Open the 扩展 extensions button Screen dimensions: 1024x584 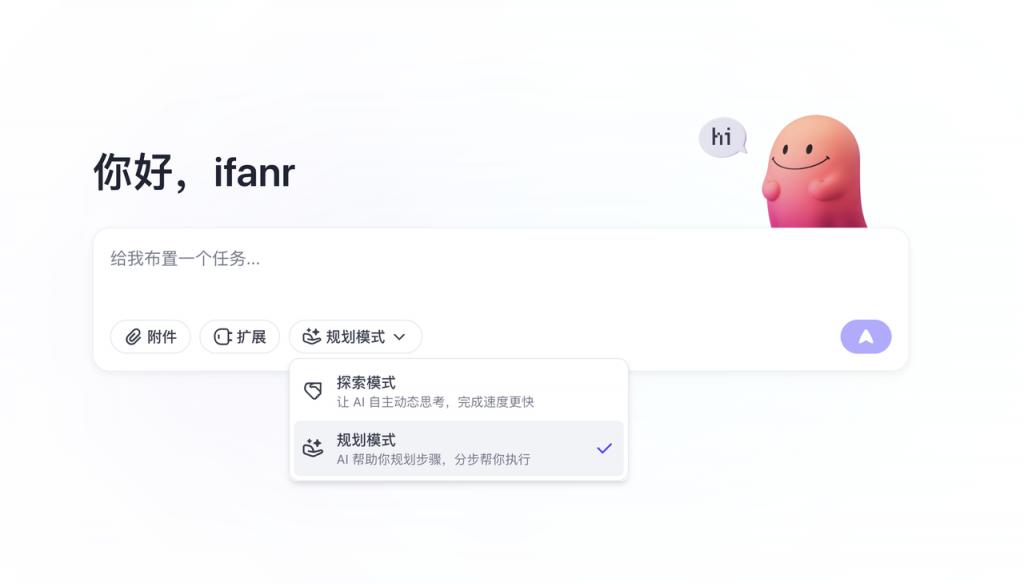pyautogui.click(x=240, y=337)
